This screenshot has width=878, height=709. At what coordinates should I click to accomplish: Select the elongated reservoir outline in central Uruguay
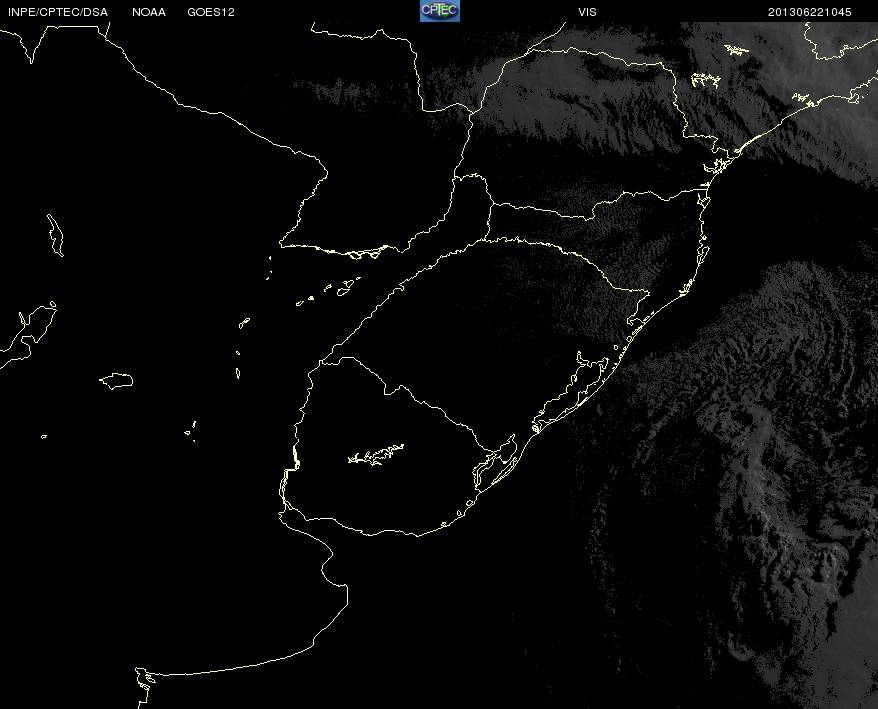376,455
